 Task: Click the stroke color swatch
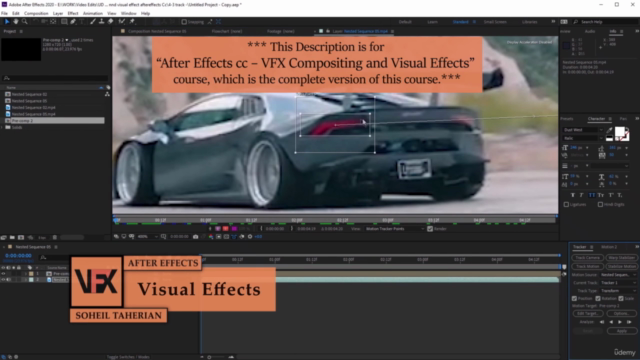(625, 137)
